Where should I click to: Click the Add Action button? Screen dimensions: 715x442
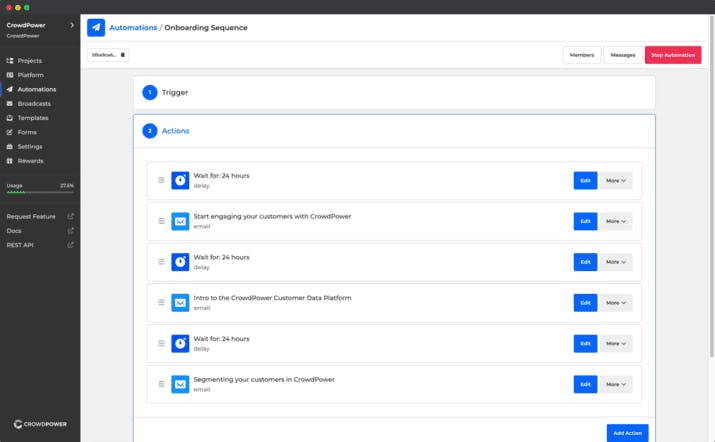(627, 433)
